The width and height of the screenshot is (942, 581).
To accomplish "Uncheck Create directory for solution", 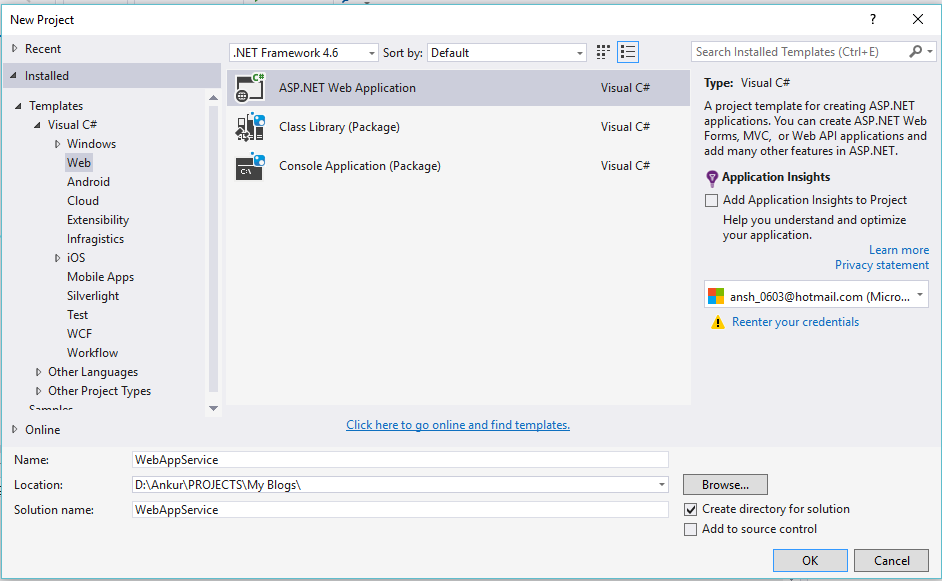I will pyautogui.click(x=691, y=509).
